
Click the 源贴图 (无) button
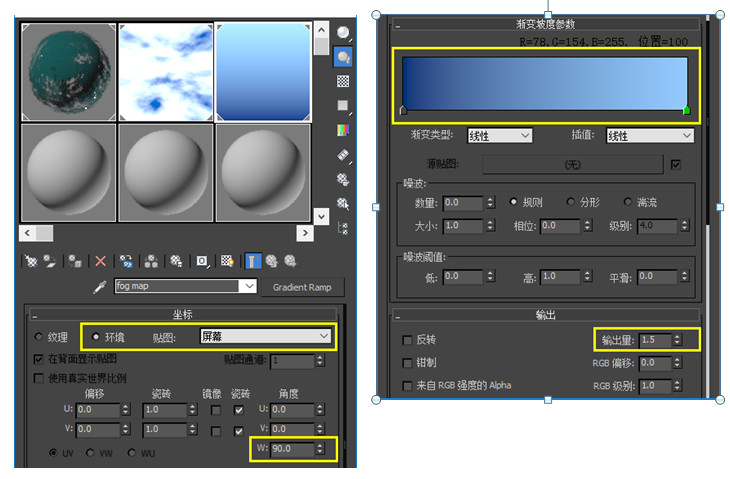point(572,164)
